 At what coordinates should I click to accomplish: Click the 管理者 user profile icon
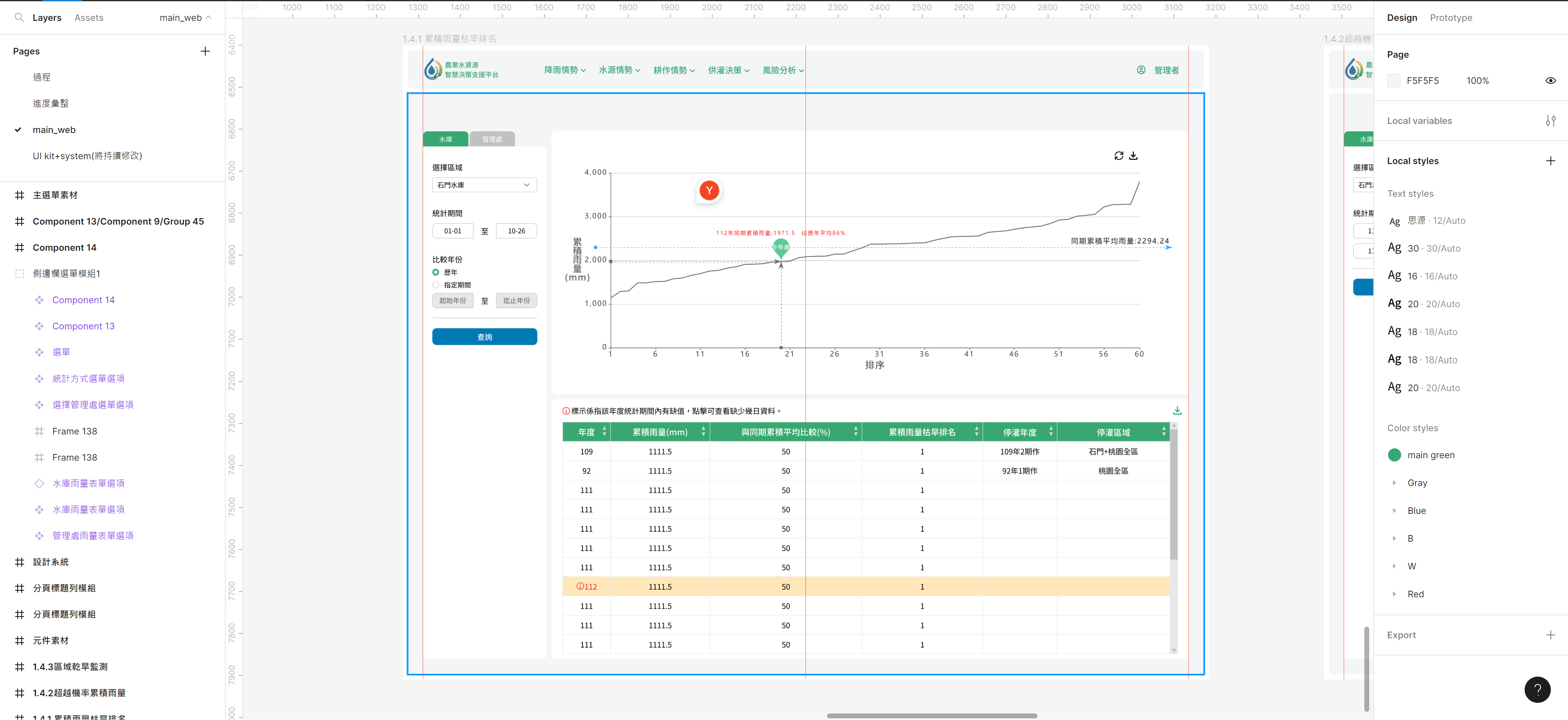(x=1141, y=70)
